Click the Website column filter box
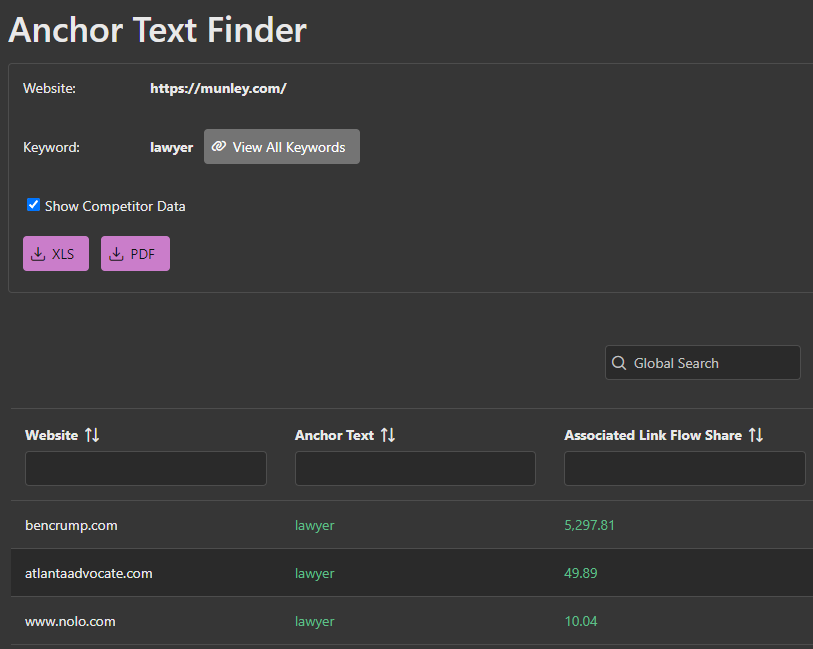This screenshot has width=813, height=649. click(x=145, y=468)
